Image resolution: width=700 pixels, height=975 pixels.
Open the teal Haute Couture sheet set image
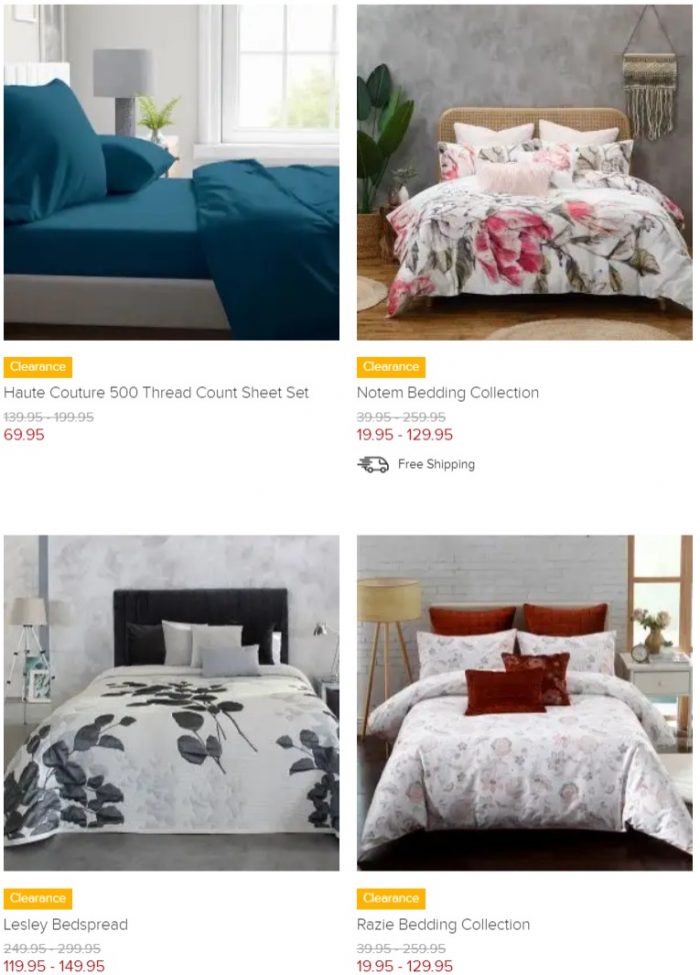click(x=172, y=172)
